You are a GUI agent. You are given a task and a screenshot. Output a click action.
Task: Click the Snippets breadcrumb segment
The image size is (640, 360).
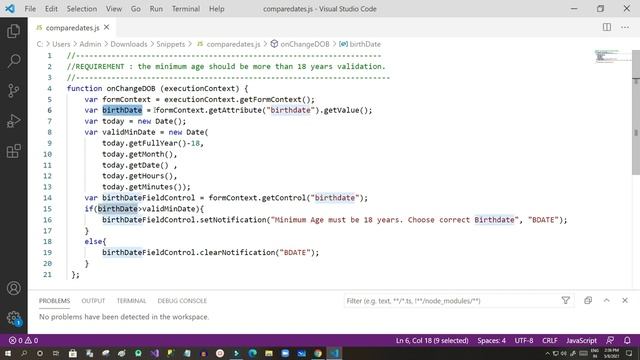(171, 44)
